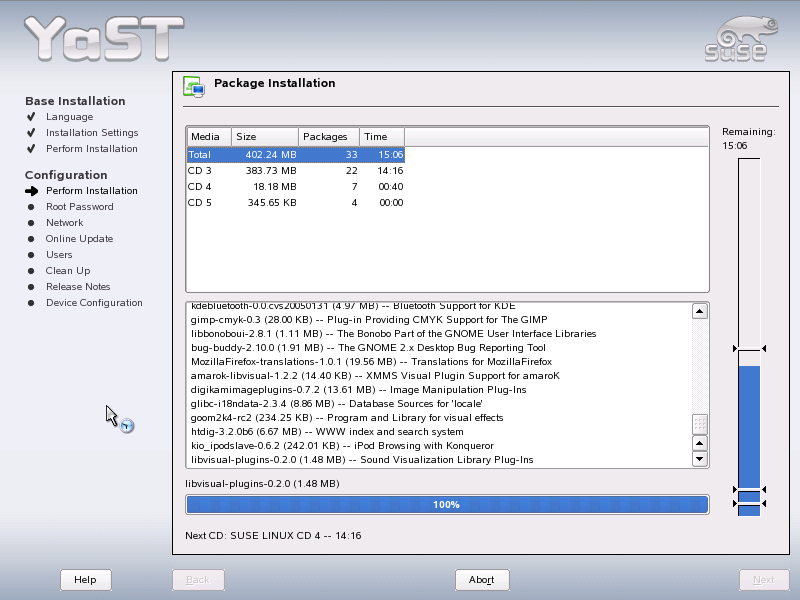Select Installation Settings step
800x600 pixels.
[x=92, y=133]
